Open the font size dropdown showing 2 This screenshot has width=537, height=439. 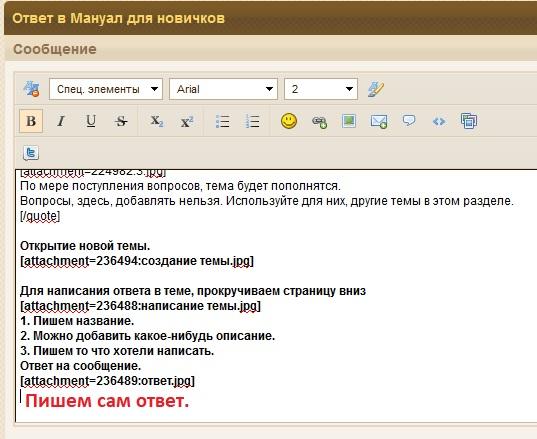tap(321, 89)
